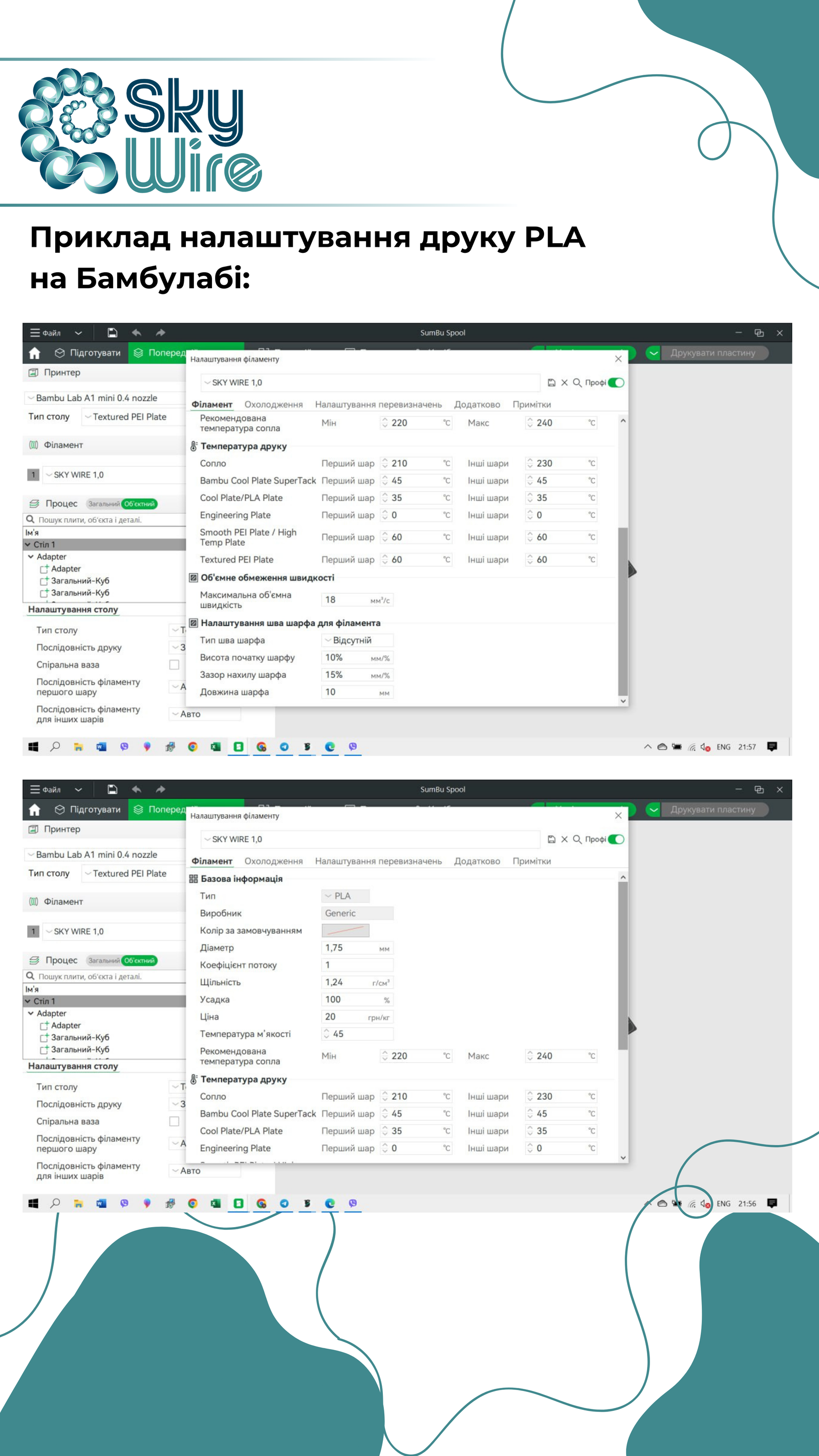This screenshot has height=1456, width=819.
Task: Click Друкувати пластину button in upper screenshot
Action: click(713, 353)
